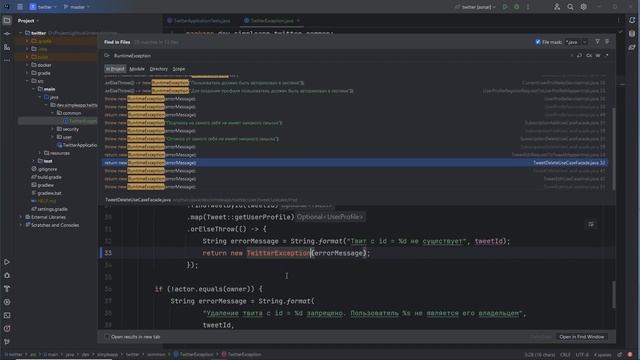
Task: Open Terminal tool window icon
Action: [7, 316]
